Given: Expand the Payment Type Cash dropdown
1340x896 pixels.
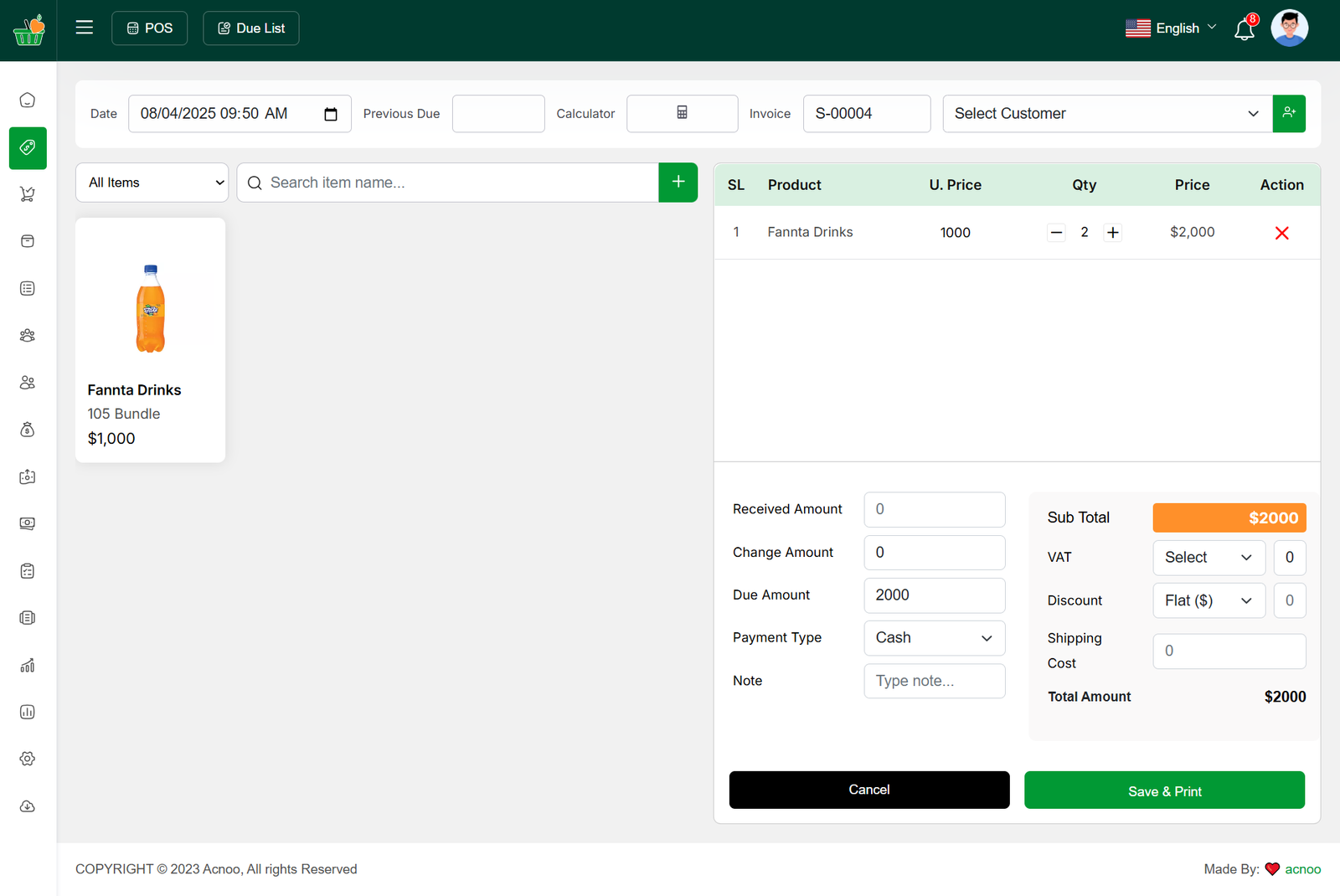Looking at the screenshot, I should [x=934, y=638].
